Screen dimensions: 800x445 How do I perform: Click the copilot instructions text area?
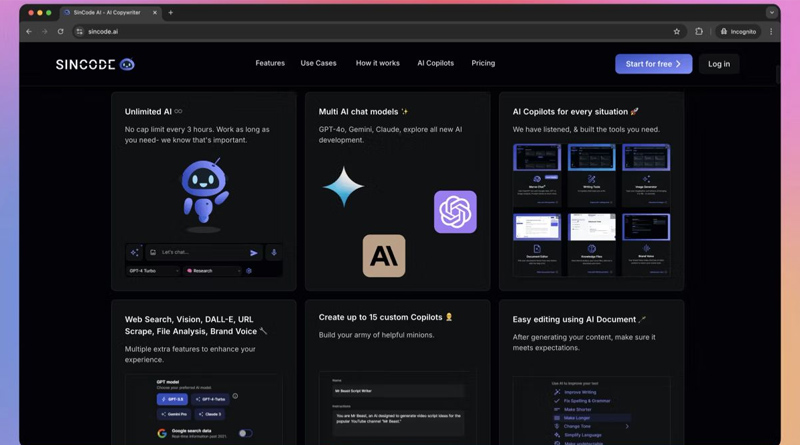coord(398,423)
